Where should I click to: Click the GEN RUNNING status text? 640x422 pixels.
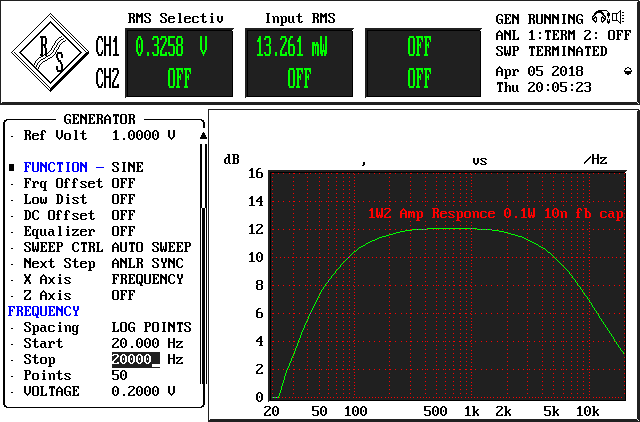[x=539, y=19]
